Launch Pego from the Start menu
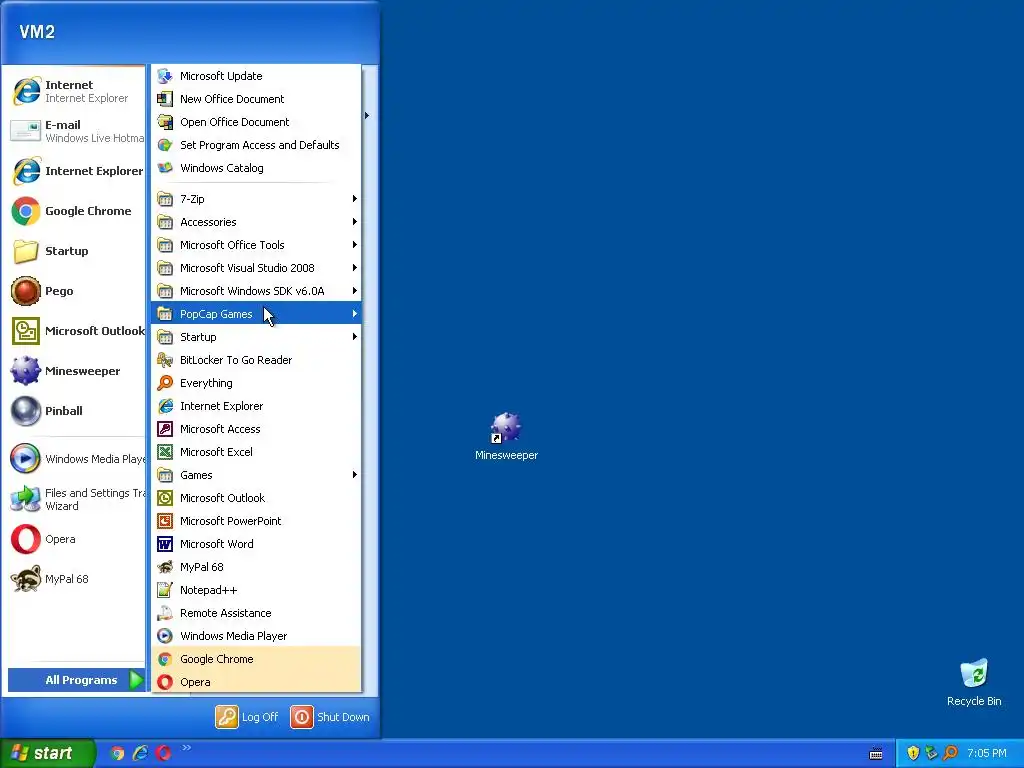This screenshot has width=1024, height=768. coord(76,291)
